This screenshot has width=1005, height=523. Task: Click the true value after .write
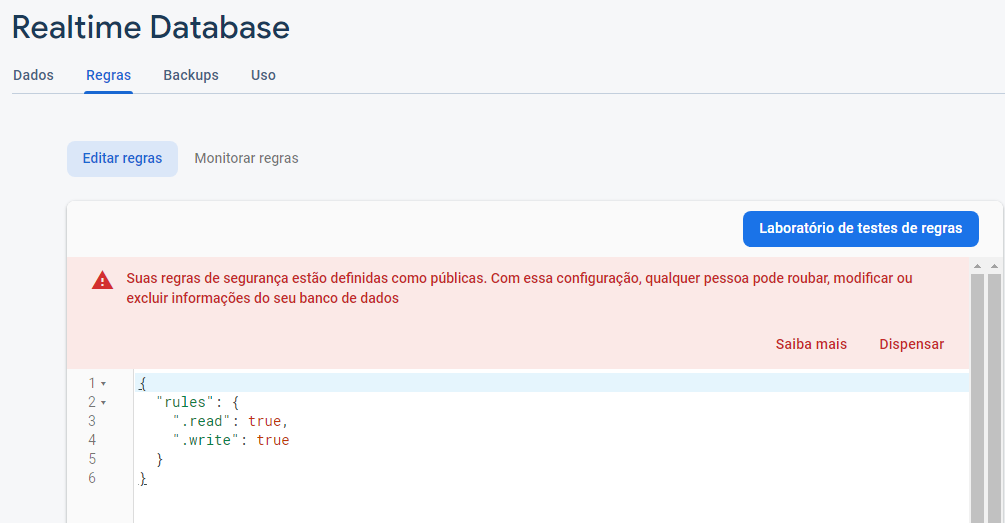[273, 440]
